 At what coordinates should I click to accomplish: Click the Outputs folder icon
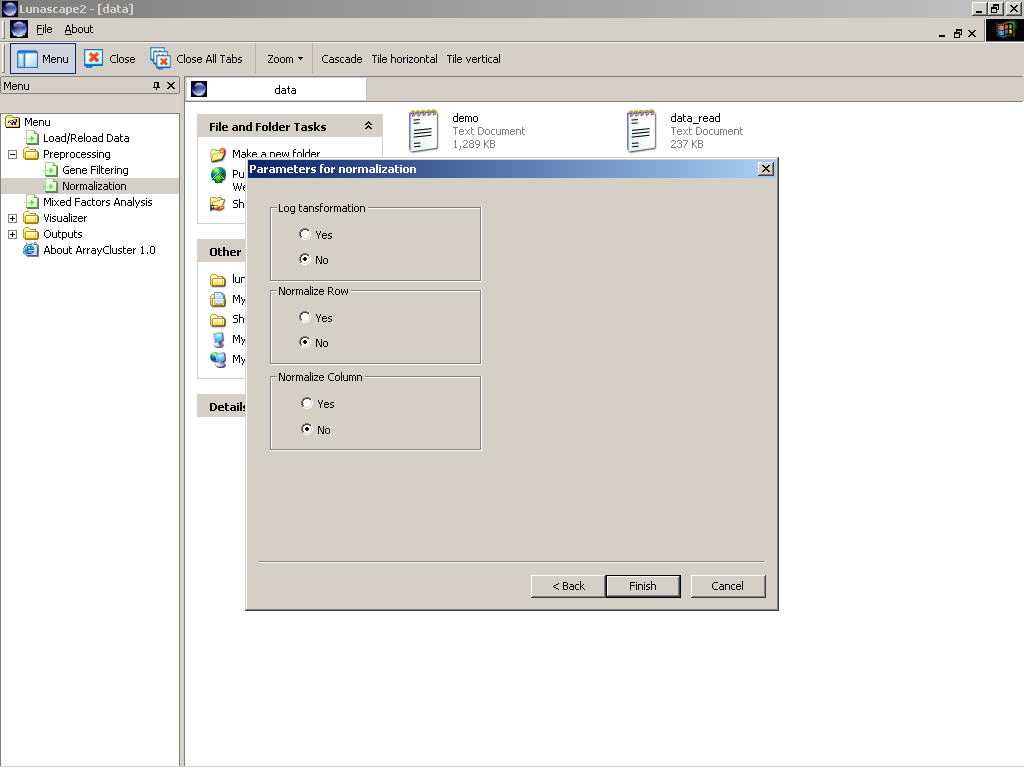coord(31,234)
